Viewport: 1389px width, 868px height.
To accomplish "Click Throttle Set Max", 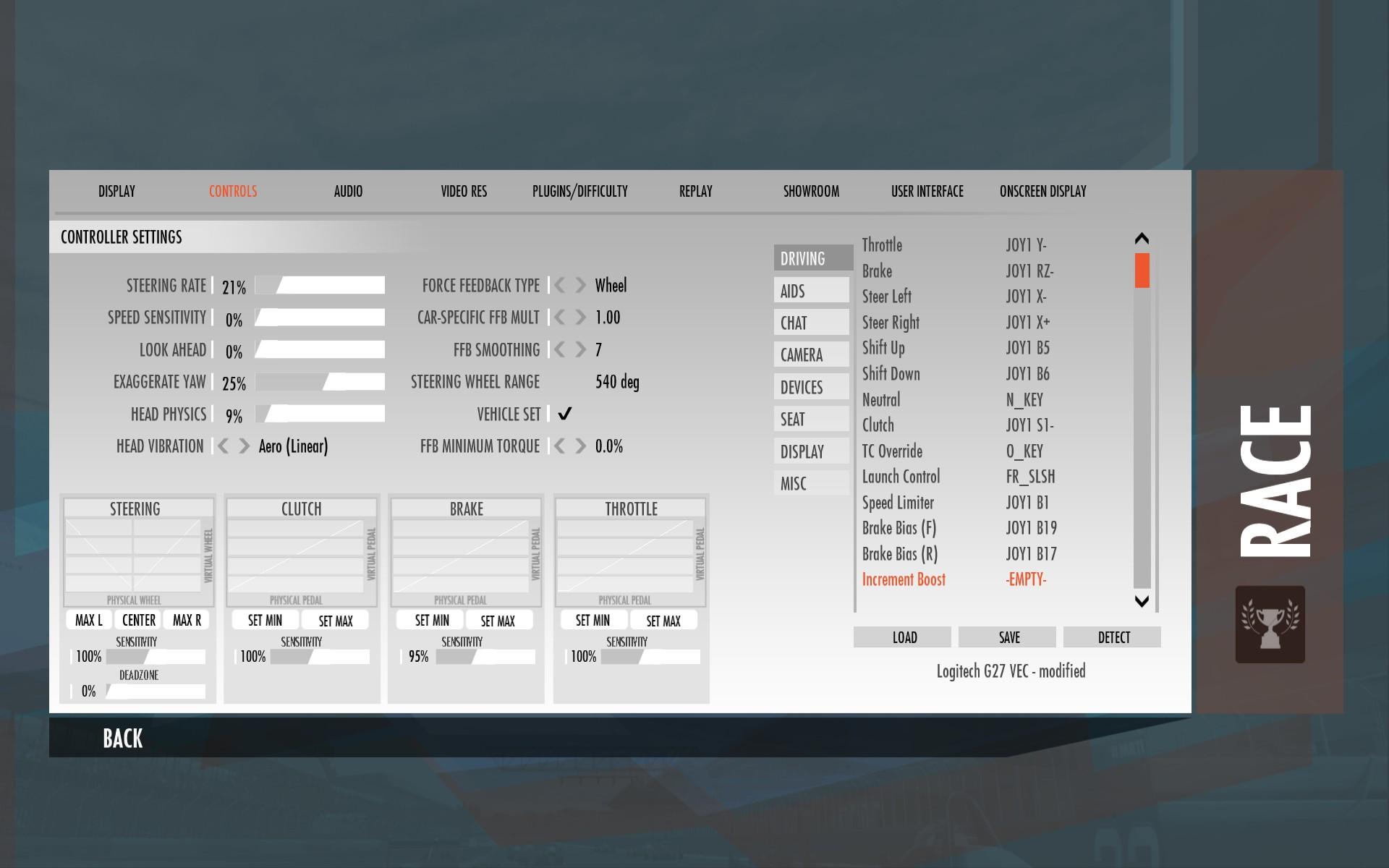I will tap(663, 621).
